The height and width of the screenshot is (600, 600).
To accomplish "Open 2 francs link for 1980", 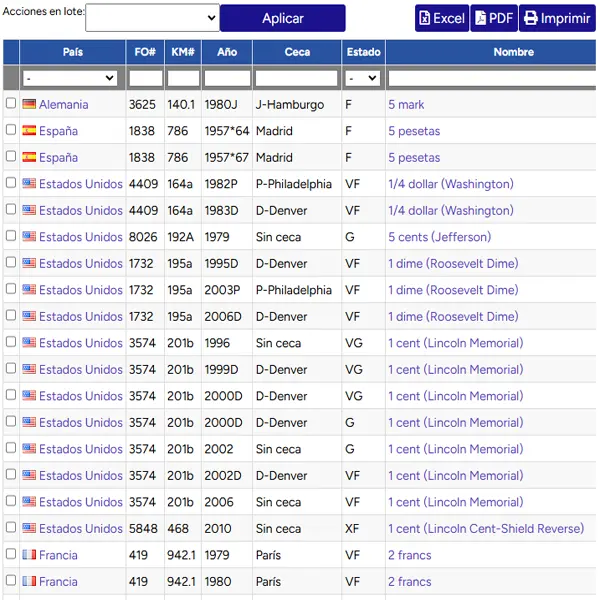I will coord(409,582).
